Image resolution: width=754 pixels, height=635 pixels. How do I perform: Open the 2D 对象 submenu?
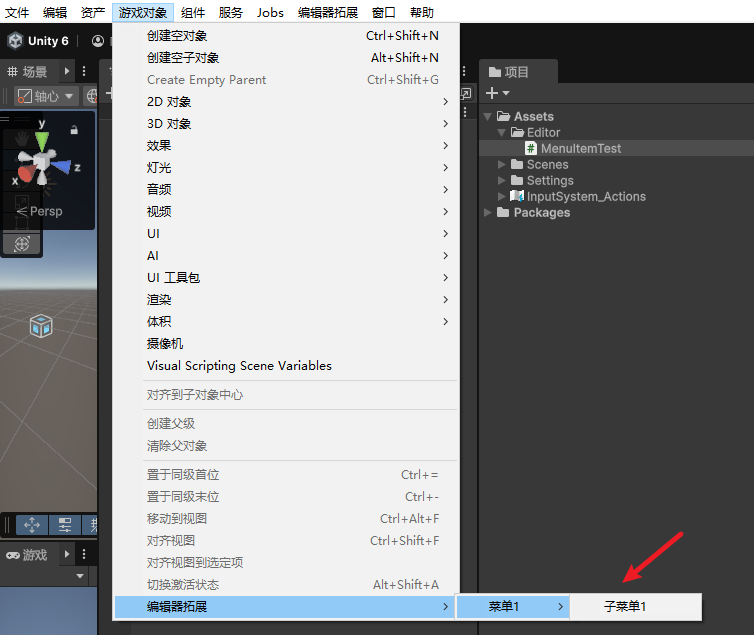[287, 102]
